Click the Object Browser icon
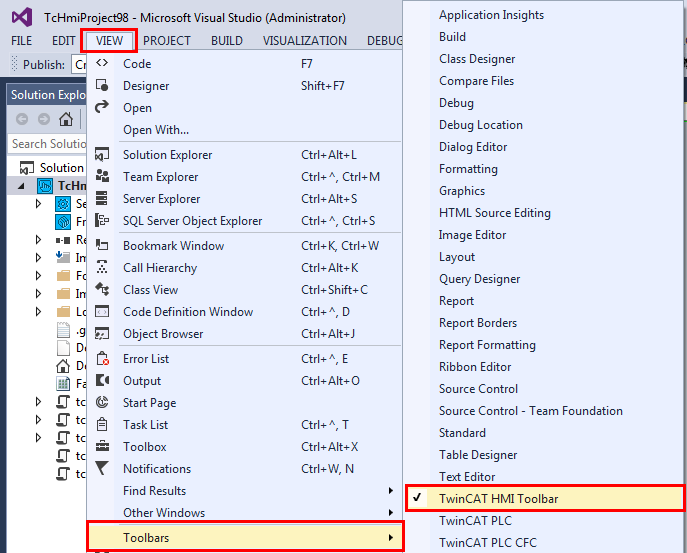 coord(102,333)
